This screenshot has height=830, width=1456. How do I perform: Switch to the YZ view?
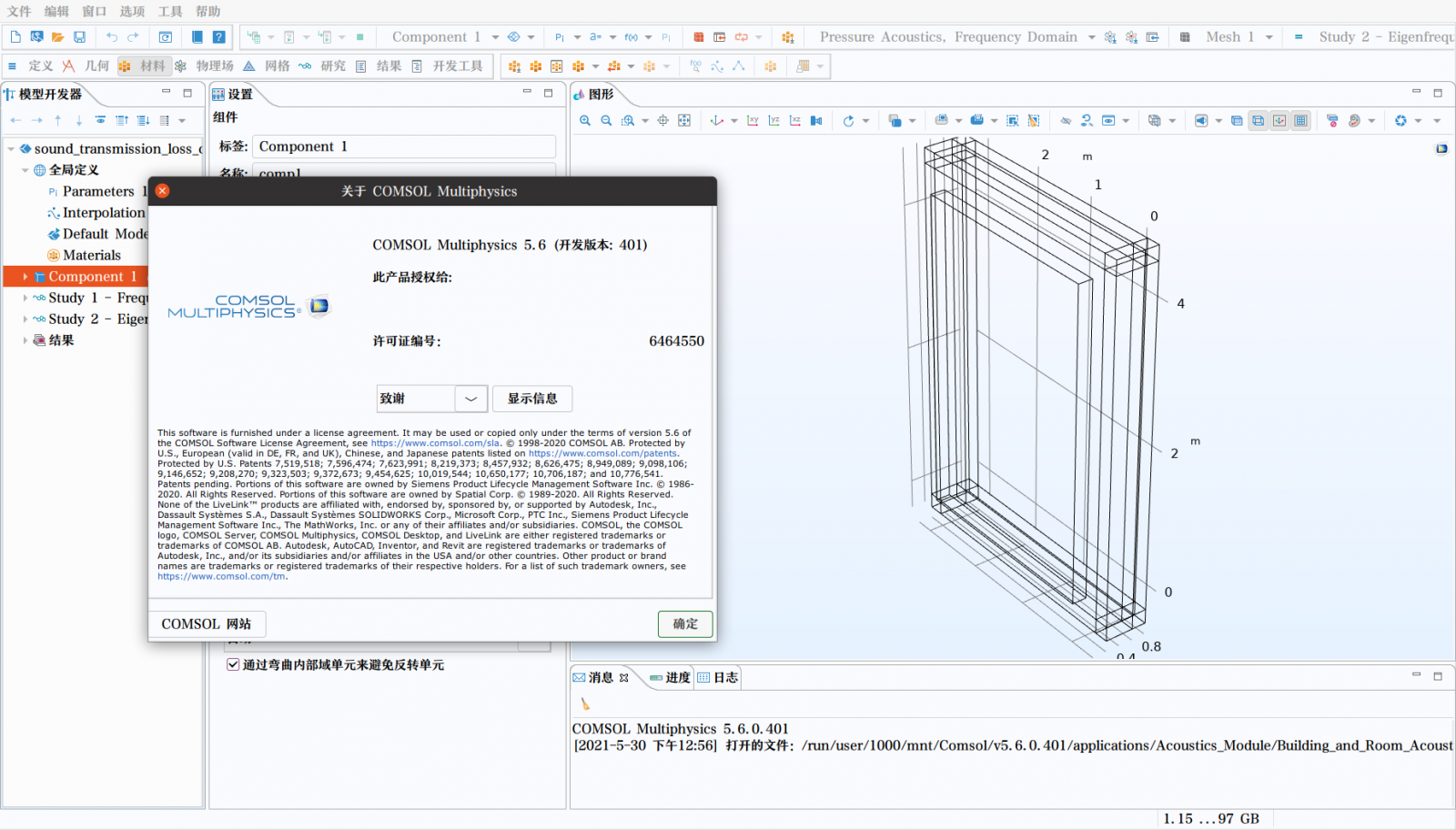pos(773,120)
